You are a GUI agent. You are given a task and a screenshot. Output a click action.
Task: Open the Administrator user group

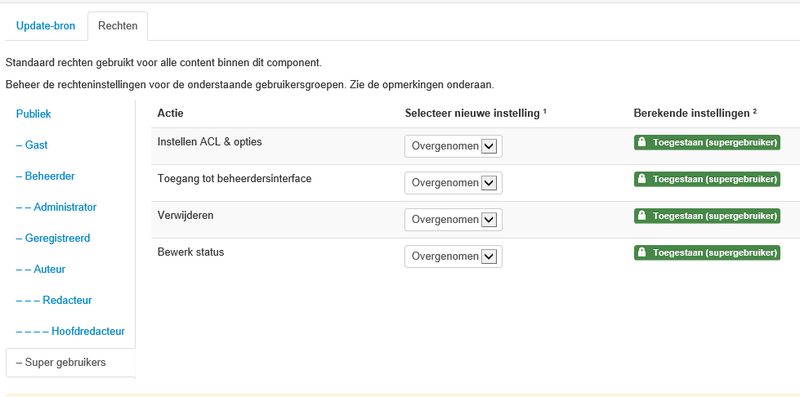56,207
